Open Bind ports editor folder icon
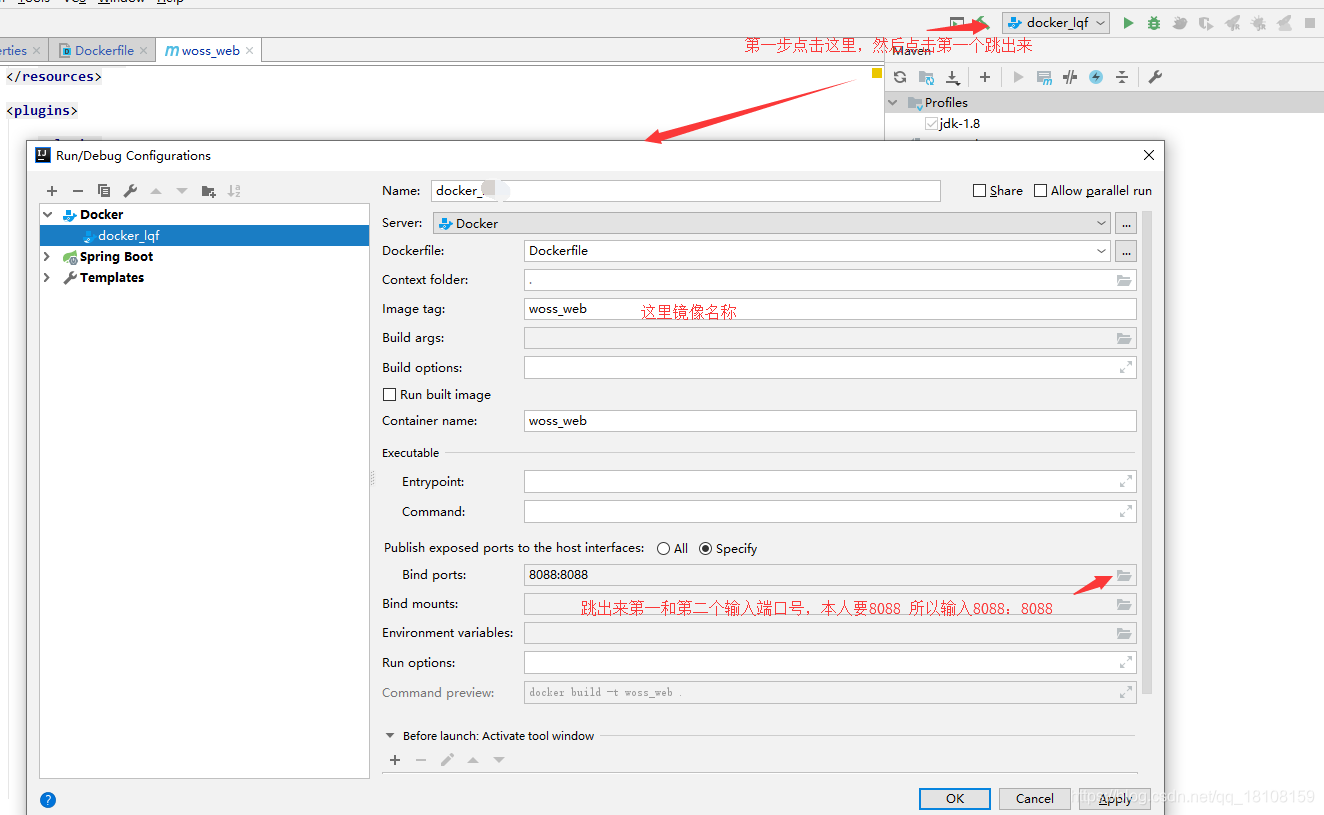The height and width of the screenshot is (815, 1324). coord(1124,575)
